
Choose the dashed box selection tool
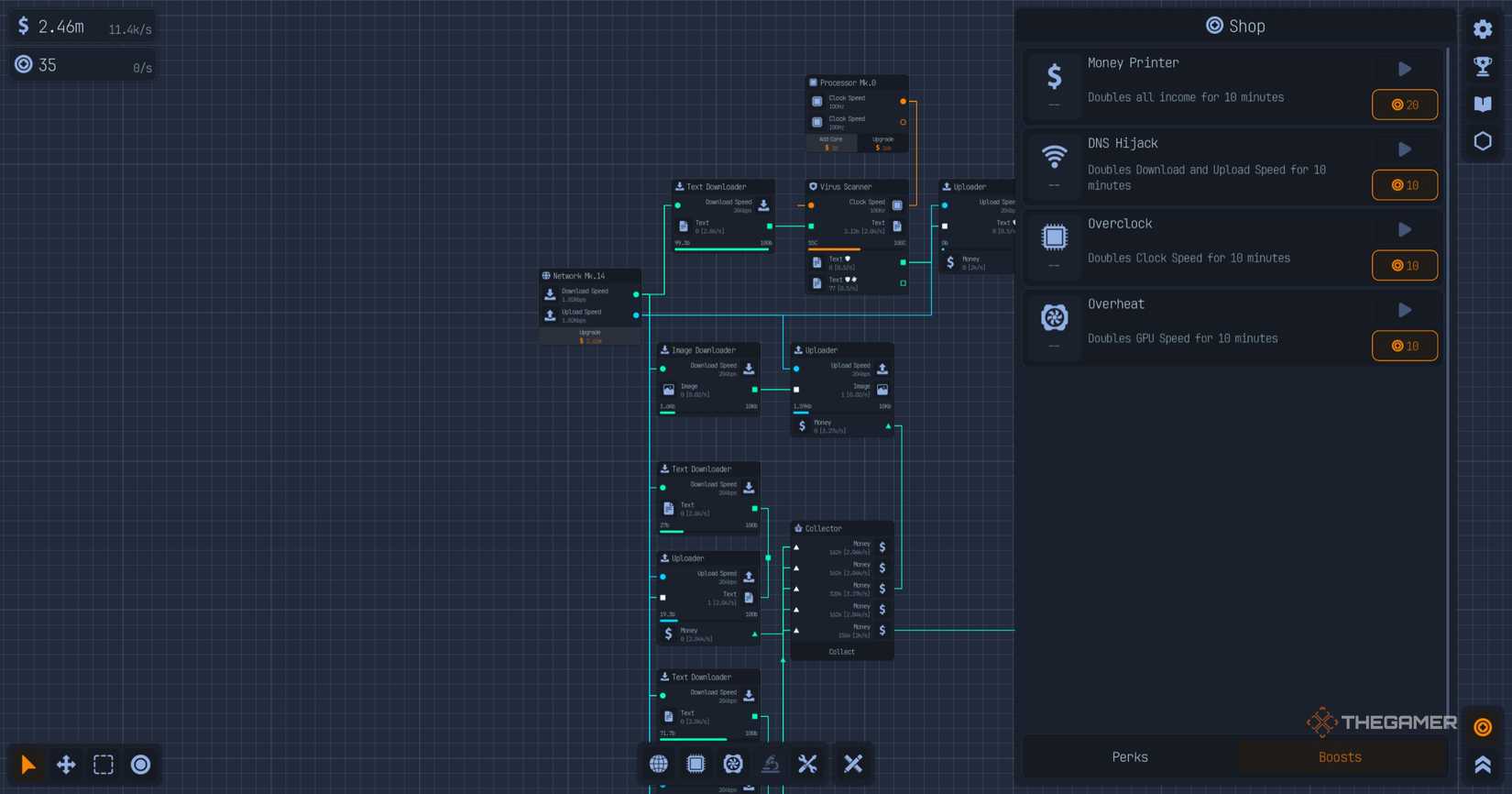pos(104,765)
